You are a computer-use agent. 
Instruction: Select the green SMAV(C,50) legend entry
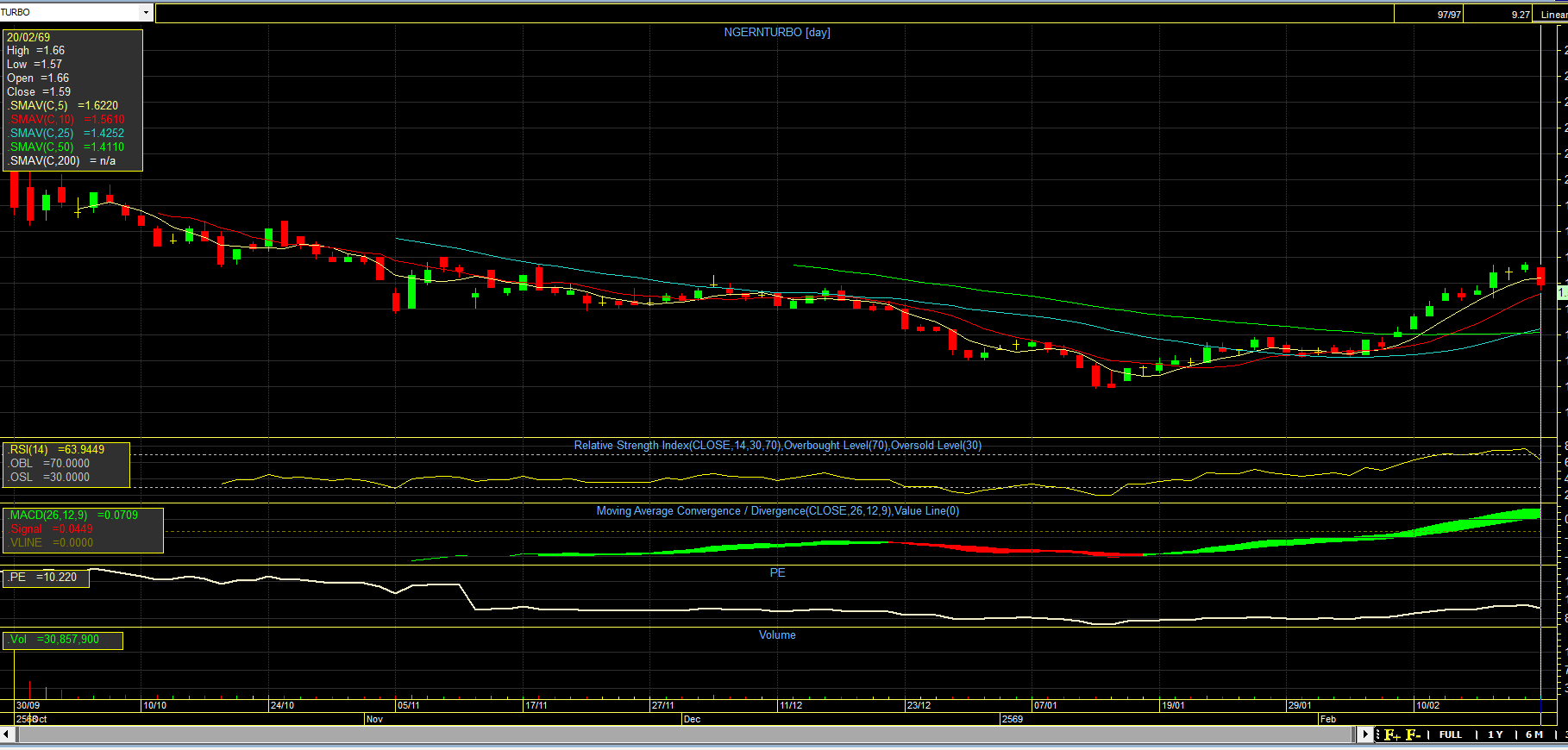pyautogui.click(x=66, y=147)
